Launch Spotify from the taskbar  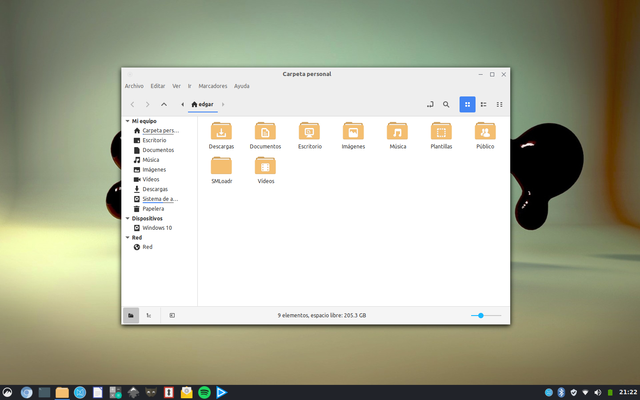[204, 392]
